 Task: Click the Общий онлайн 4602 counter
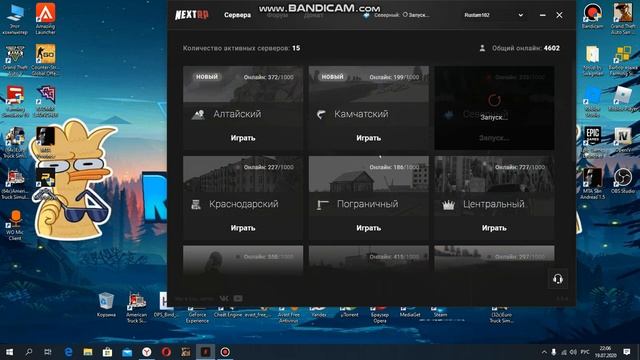pyautogui.click(x=520, y=48)
